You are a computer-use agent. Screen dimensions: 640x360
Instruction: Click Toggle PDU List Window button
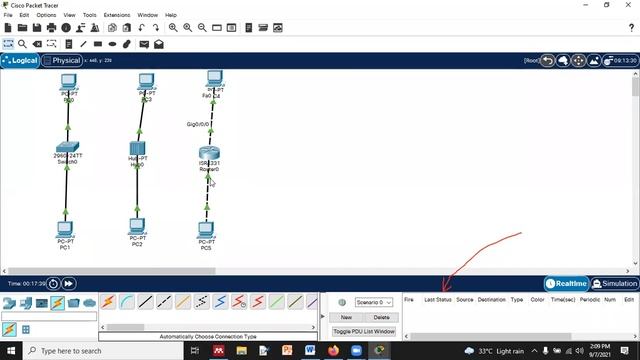(364, 331)
